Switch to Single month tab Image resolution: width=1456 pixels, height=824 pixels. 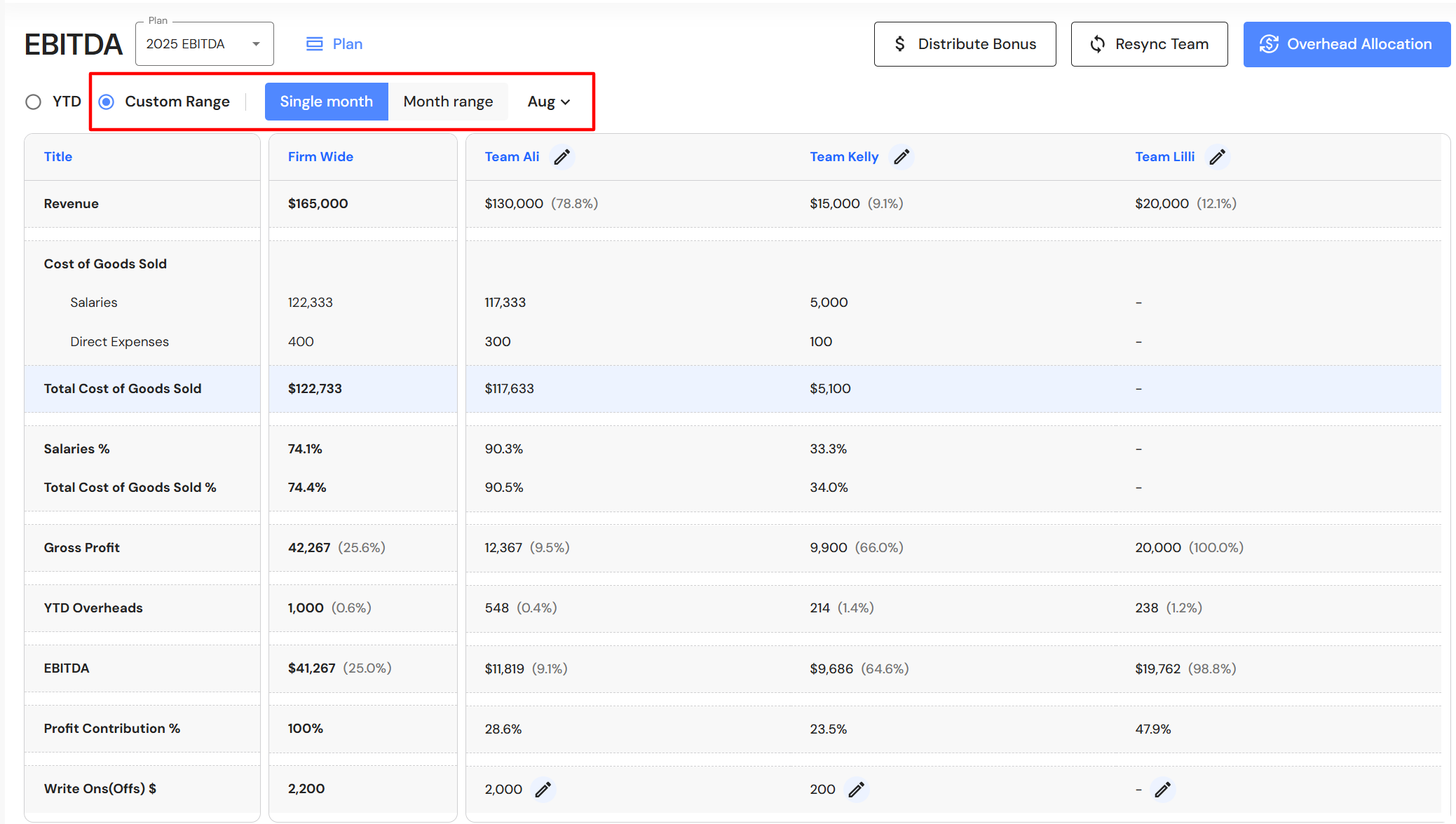326,102
